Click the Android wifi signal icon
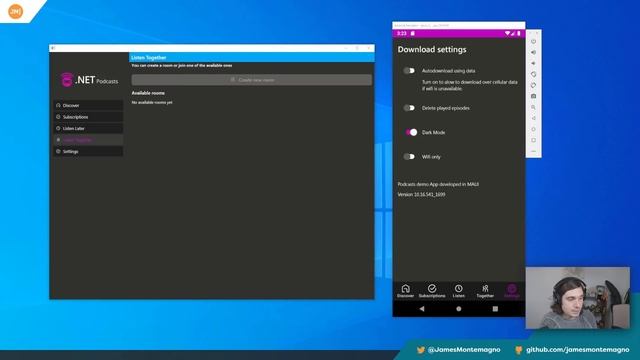The height and width of the screenshot is (360, 640). coord(507,33)
